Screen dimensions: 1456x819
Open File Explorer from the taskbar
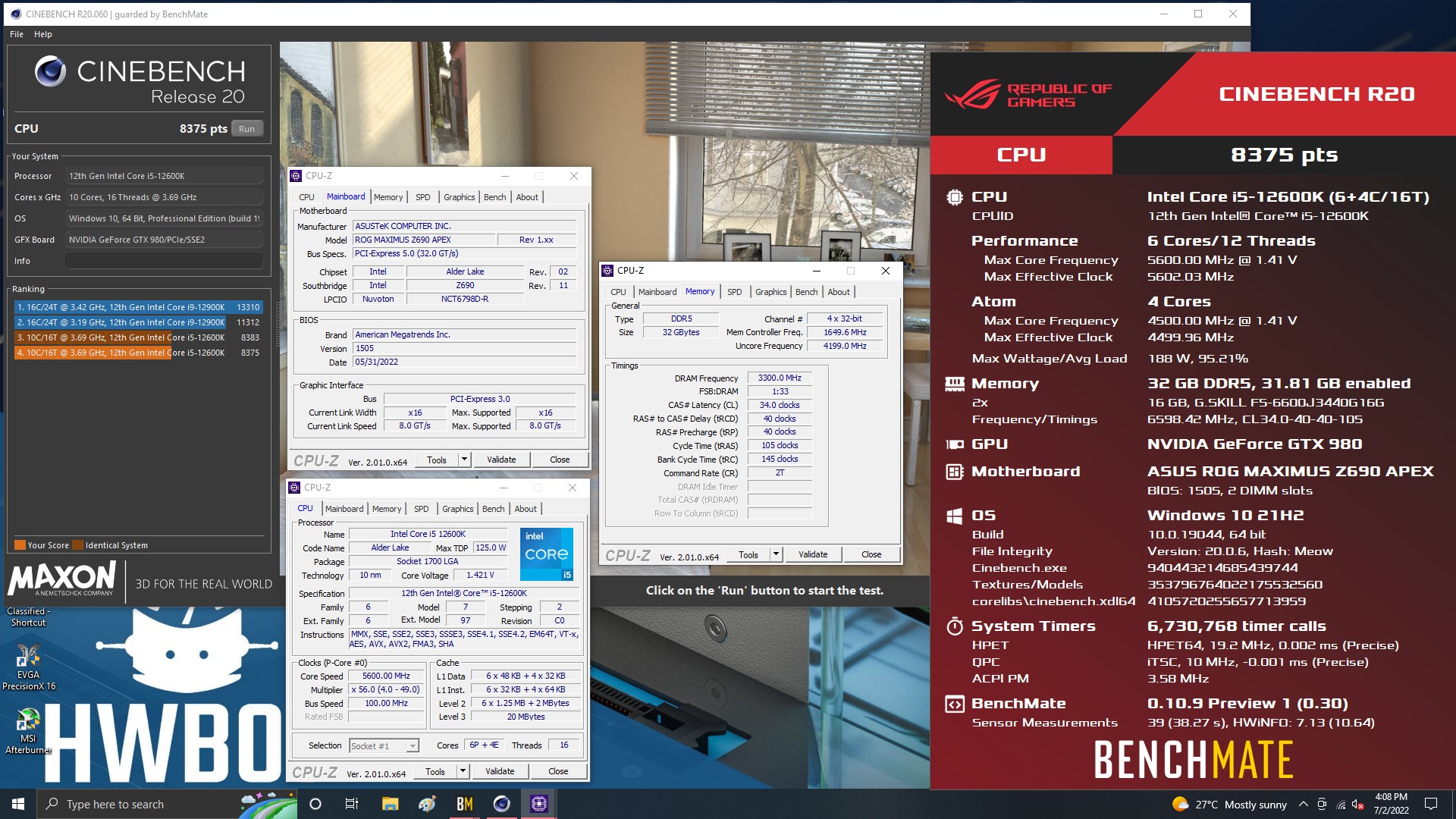tap(390, 804)
